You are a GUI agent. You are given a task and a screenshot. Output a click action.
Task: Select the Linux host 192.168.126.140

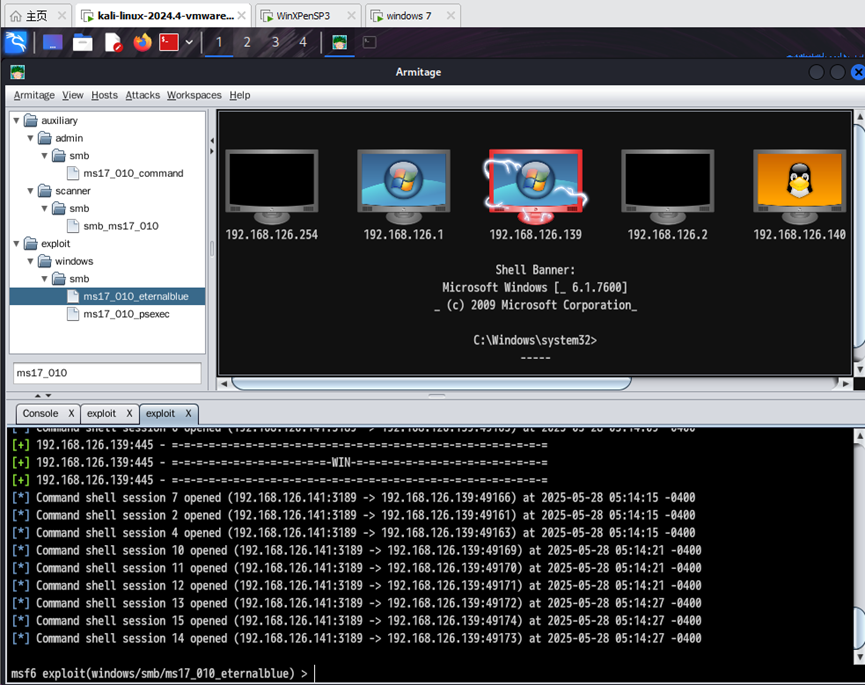coord(799,186)
